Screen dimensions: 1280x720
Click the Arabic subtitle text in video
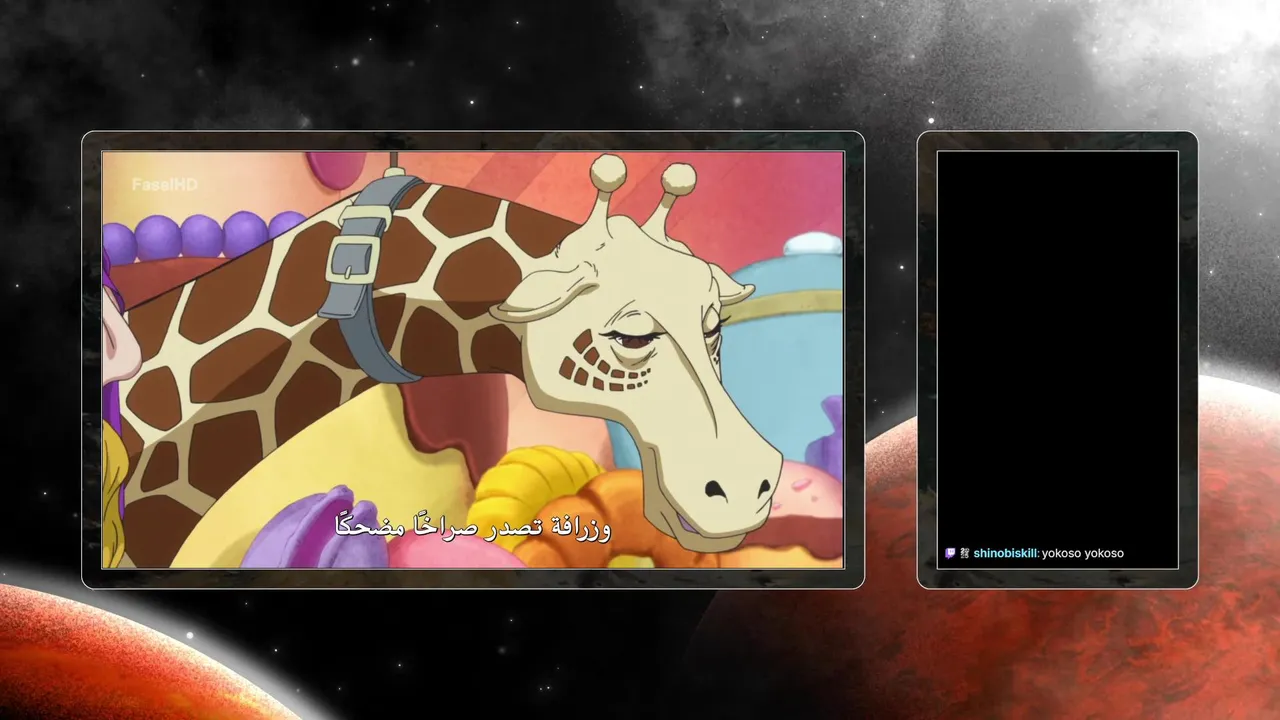click(473, 527)
